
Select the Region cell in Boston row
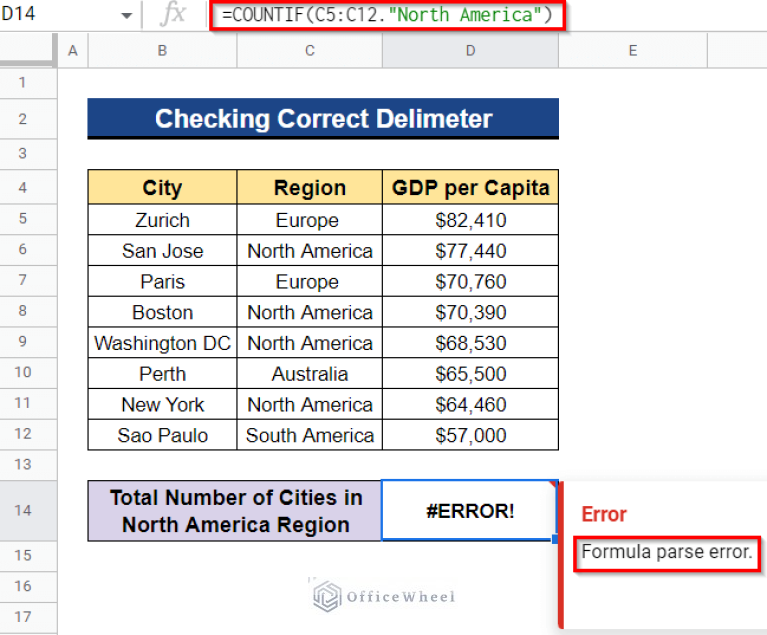pyautogui.click(x=310, y=312)
